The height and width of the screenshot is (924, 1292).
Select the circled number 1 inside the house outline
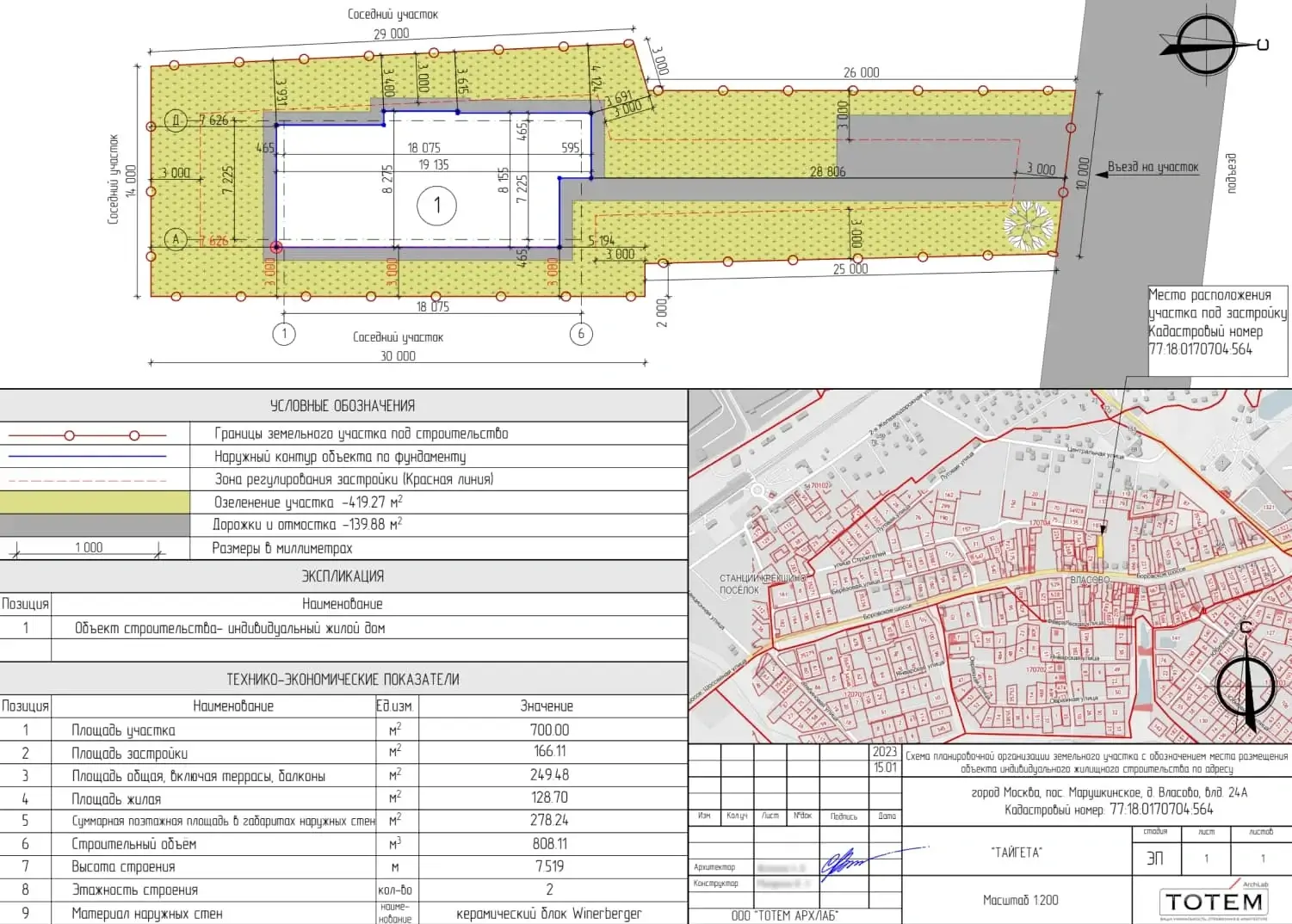coord(436,206)
